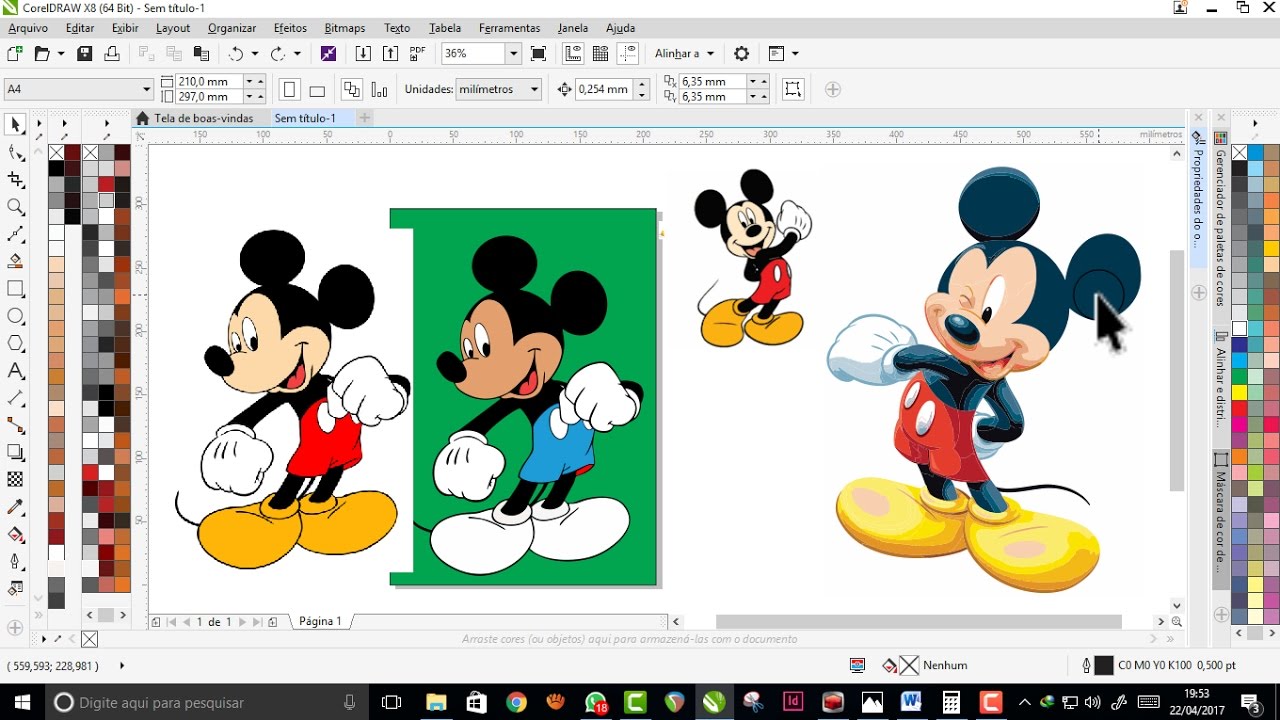Select the Connector tool
The width and height of the screenshot is (1280, 720).
15,425
